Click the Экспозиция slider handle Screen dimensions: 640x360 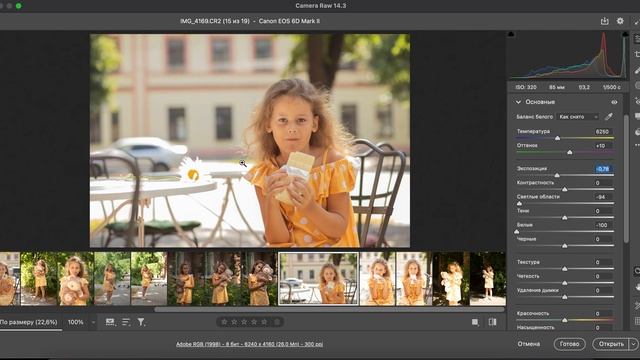coord(557,175)
